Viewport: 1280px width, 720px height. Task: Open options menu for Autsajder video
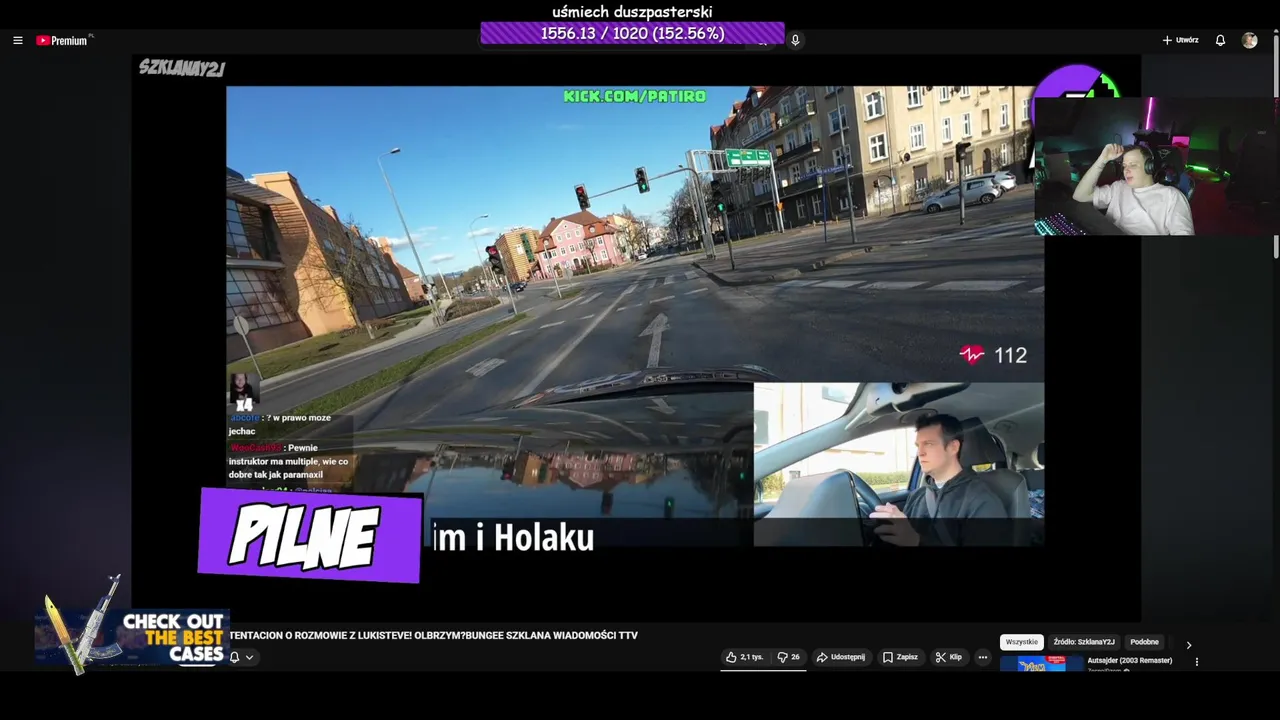[x=1196, y=661]
